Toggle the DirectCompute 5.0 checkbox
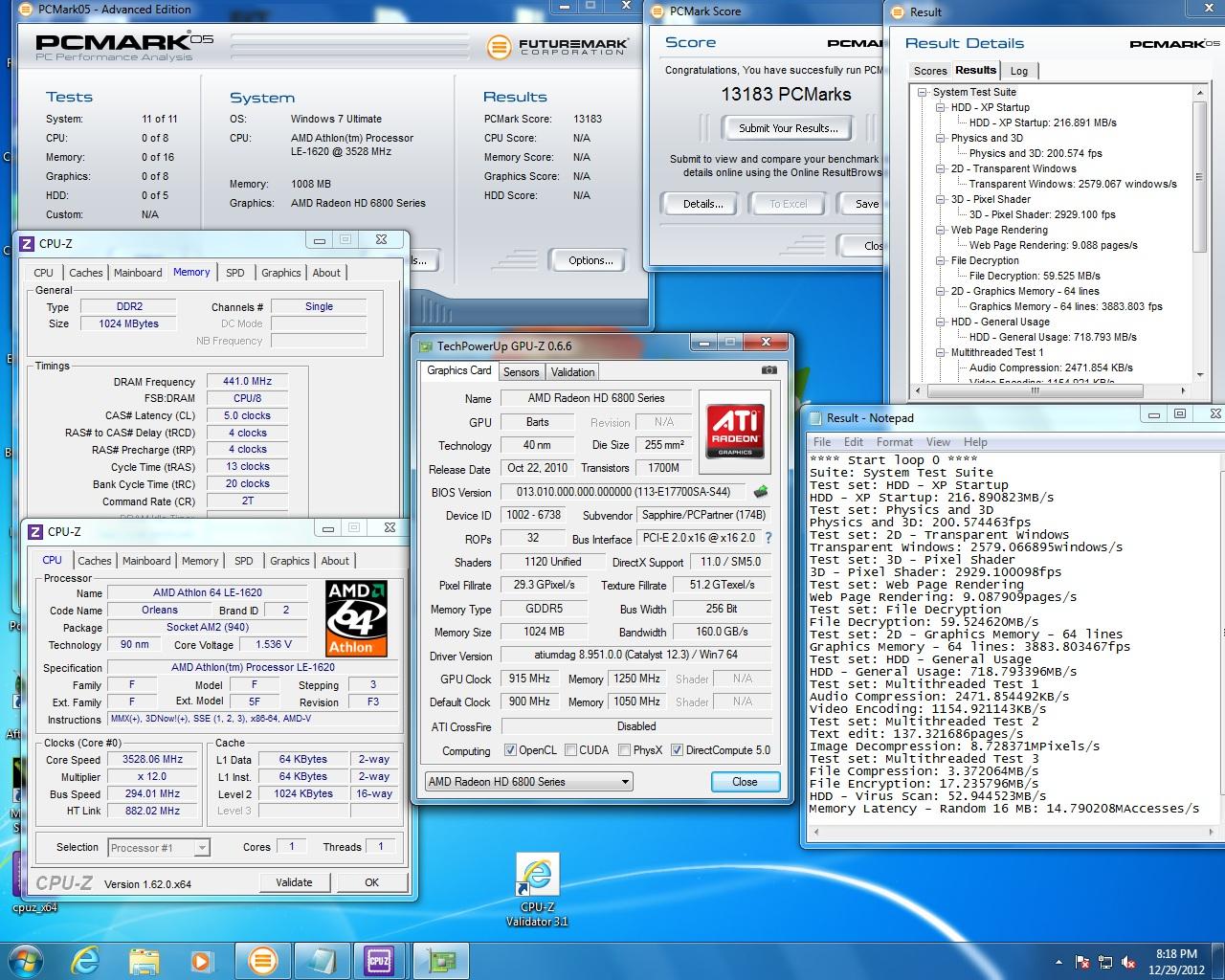 (677, 750)
